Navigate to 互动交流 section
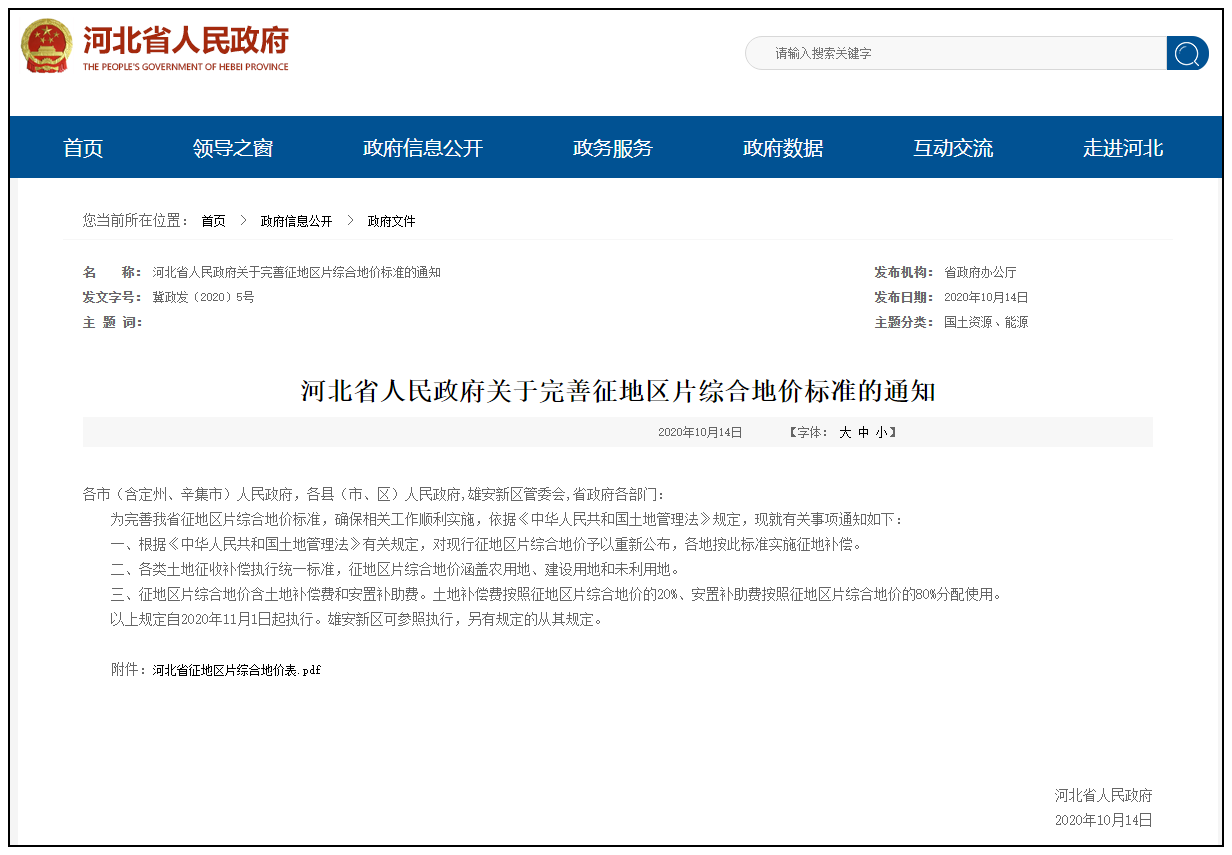 click(x=952, y=148)
